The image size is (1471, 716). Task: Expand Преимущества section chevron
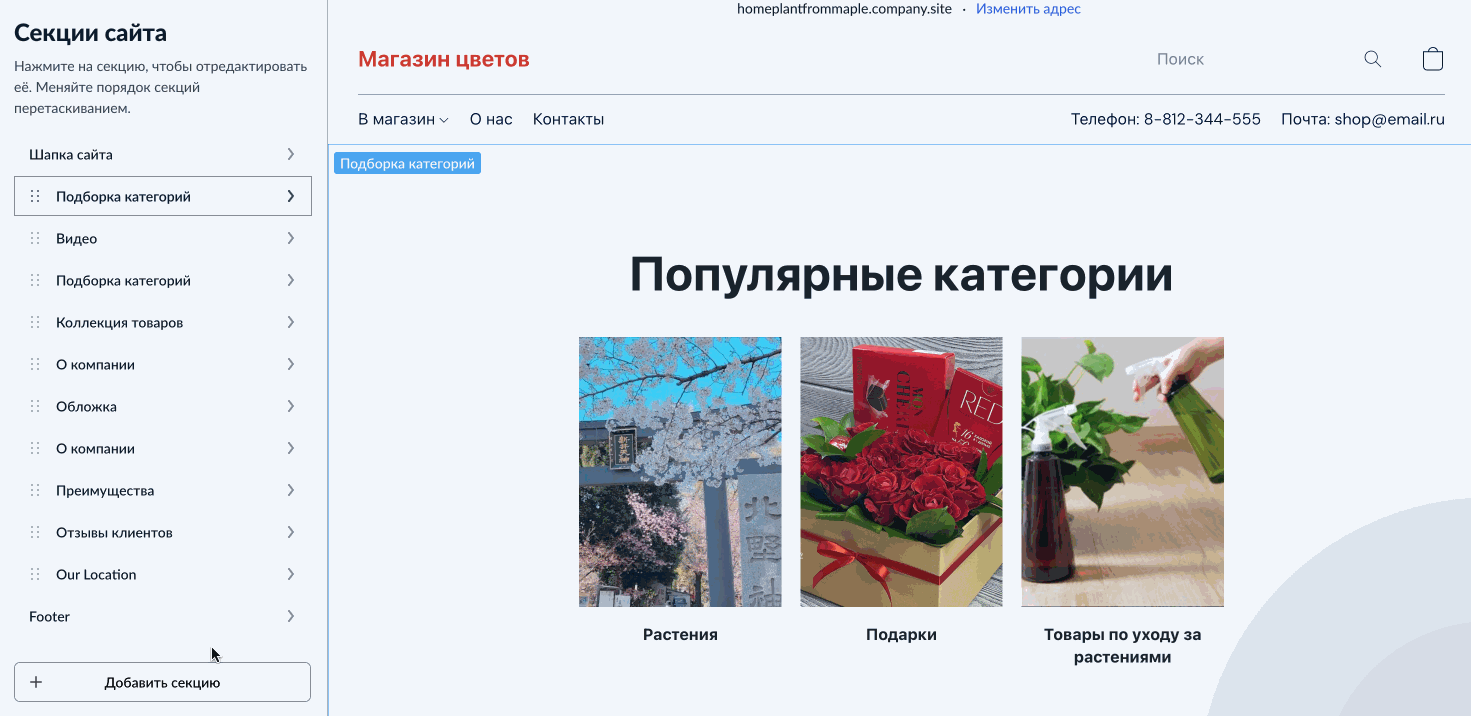[291, 490]
